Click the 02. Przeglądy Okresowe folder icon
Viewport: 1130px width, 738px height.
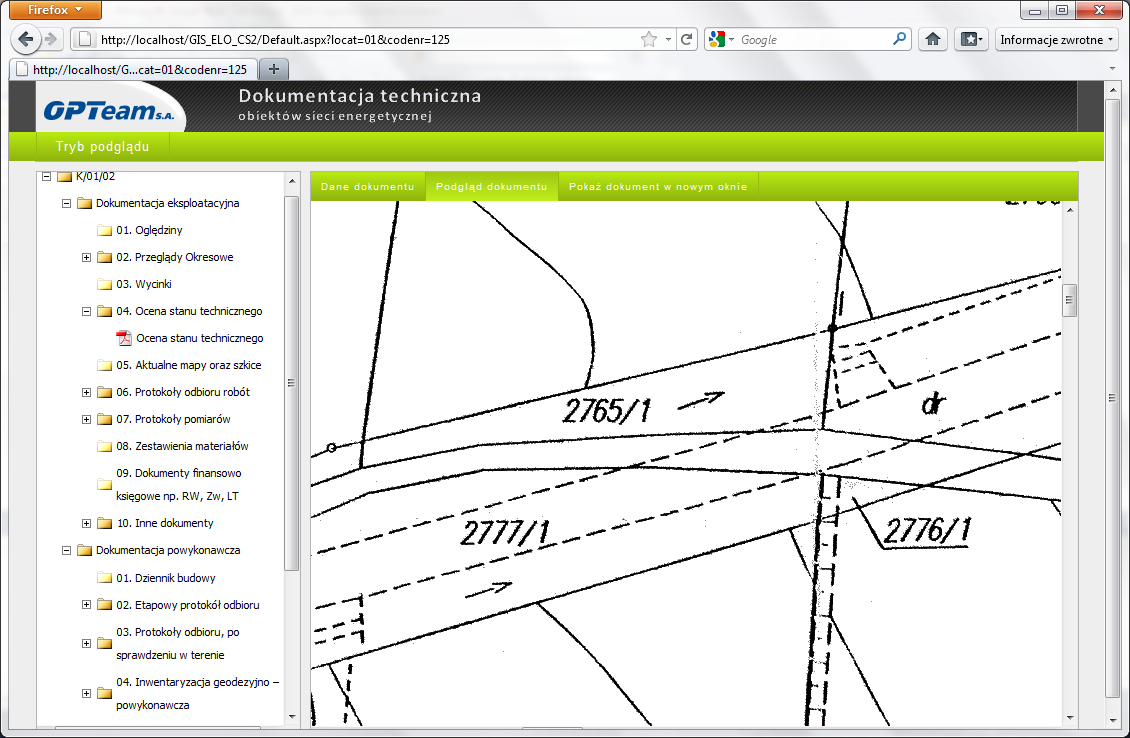tap(104, 257)
